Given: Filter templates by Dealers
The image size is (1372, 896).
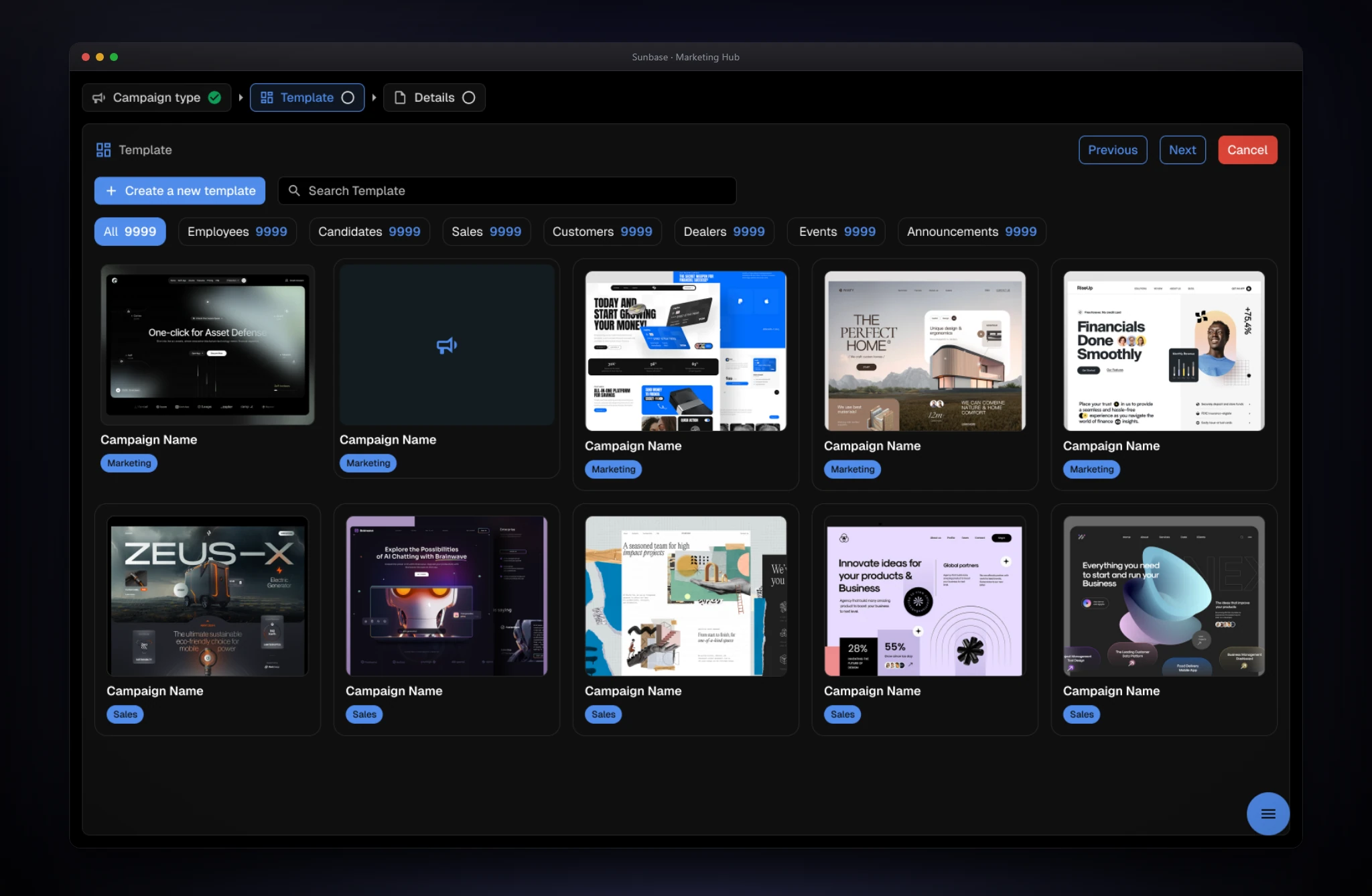Looking at the screenshot, I should [724, 232].
